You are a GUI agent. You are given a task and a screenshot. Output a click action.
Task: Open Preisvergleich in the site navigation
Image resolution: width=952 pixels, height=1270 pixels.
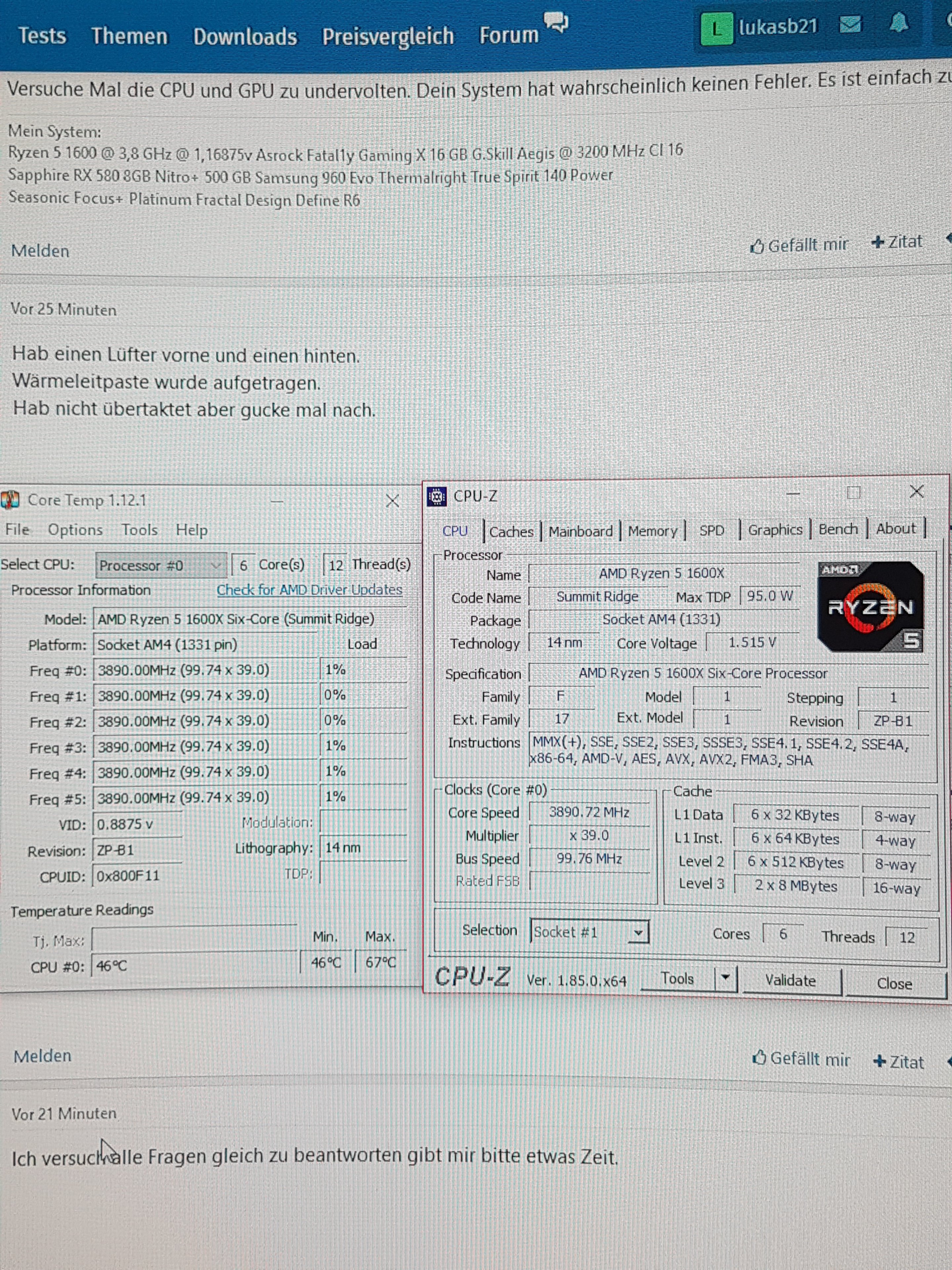tap(387, 36)
